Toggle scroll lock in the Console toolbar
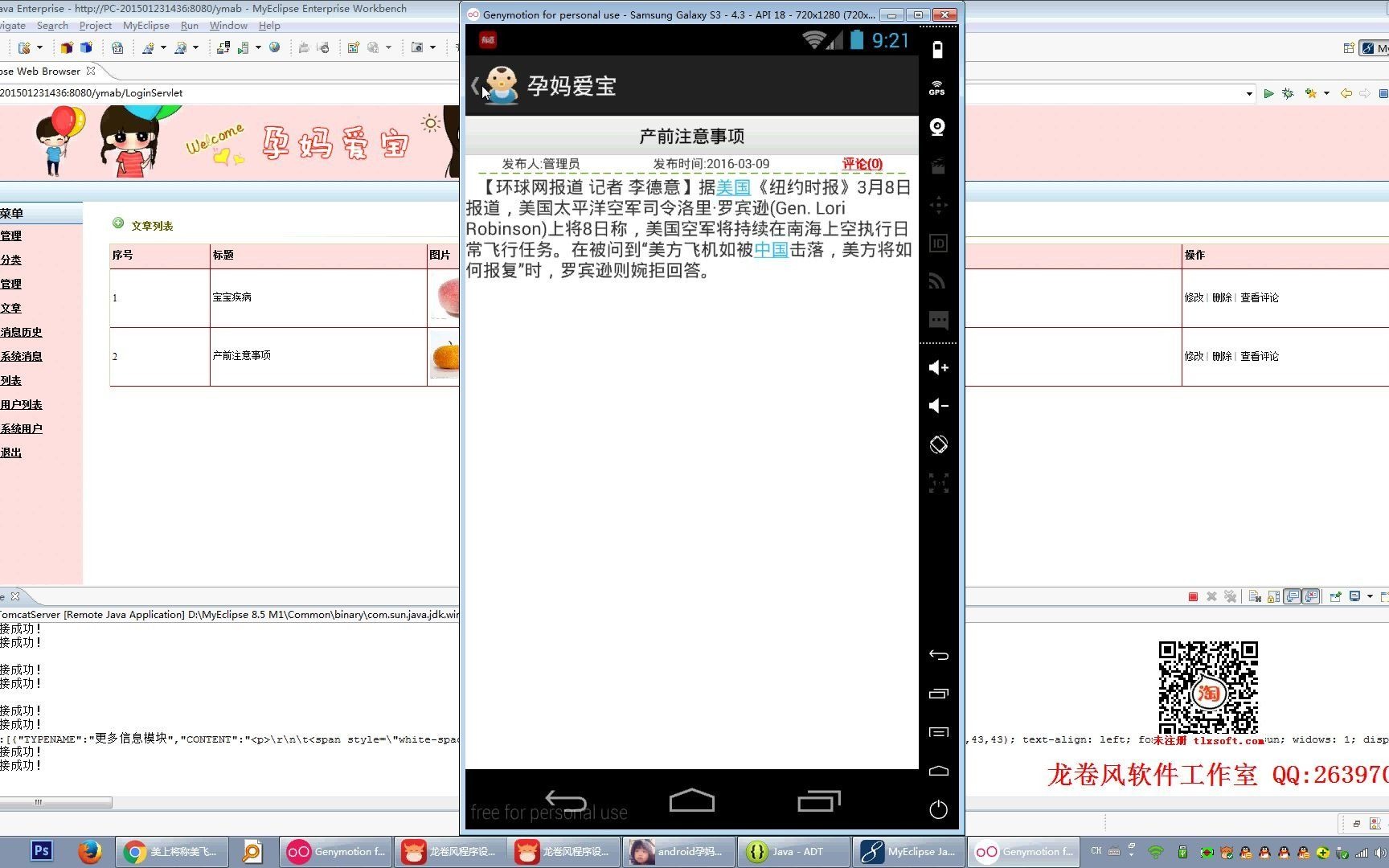Screen dimensions: 1389x868 coord(1273,596)
